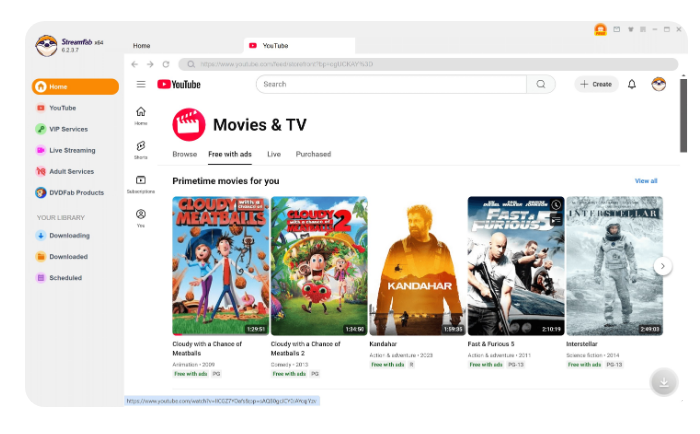The image size is (700, 434).
Task: Open the Purchased tab
Action: (x=313, y=154)
